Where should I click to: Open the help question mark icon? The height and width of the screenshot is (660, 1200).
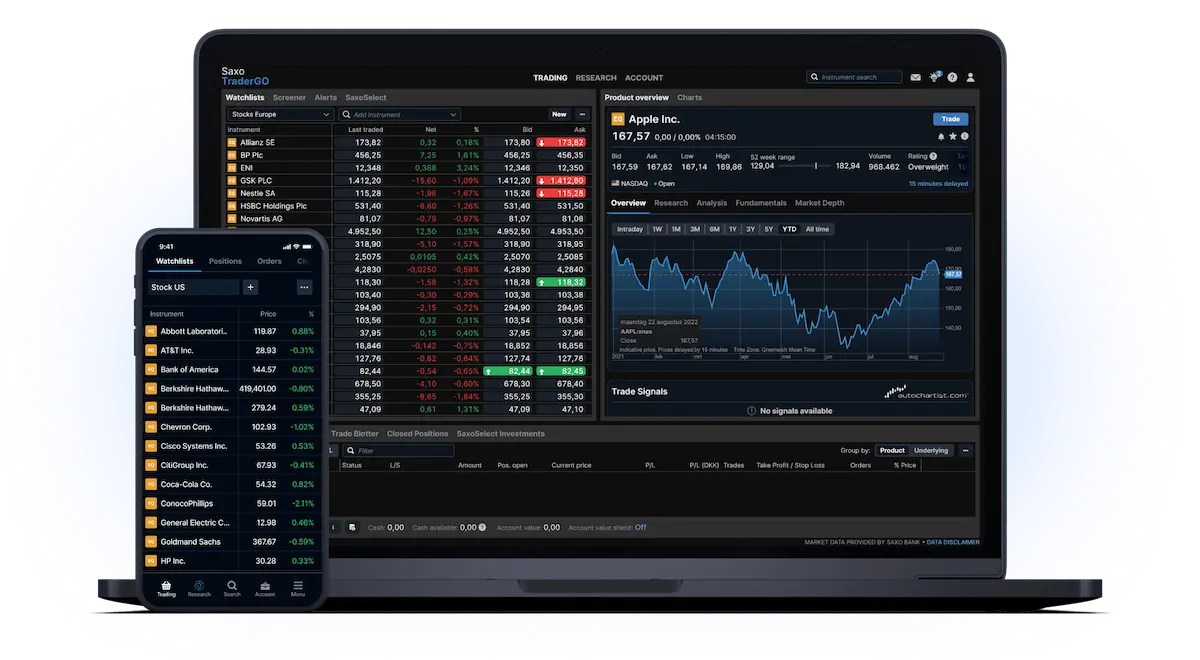click(952, 77)
